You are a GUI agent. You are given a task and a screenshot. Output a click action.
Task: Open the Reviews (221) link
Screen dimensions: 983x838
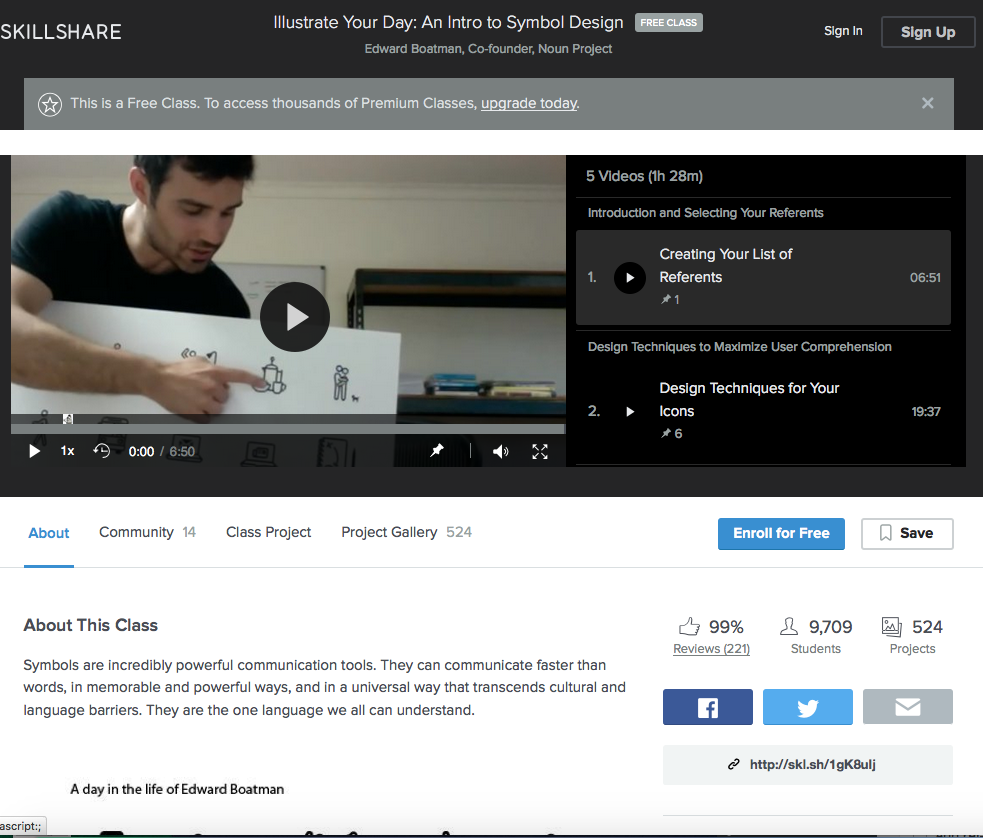pyautogui.click(x=712, y=649)
